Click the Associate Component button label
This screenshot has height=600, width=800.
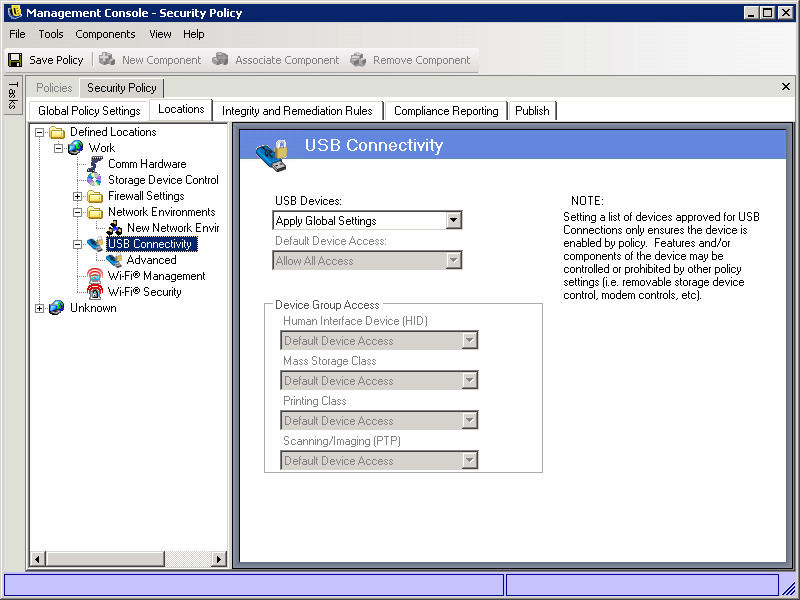coord(287,60)
